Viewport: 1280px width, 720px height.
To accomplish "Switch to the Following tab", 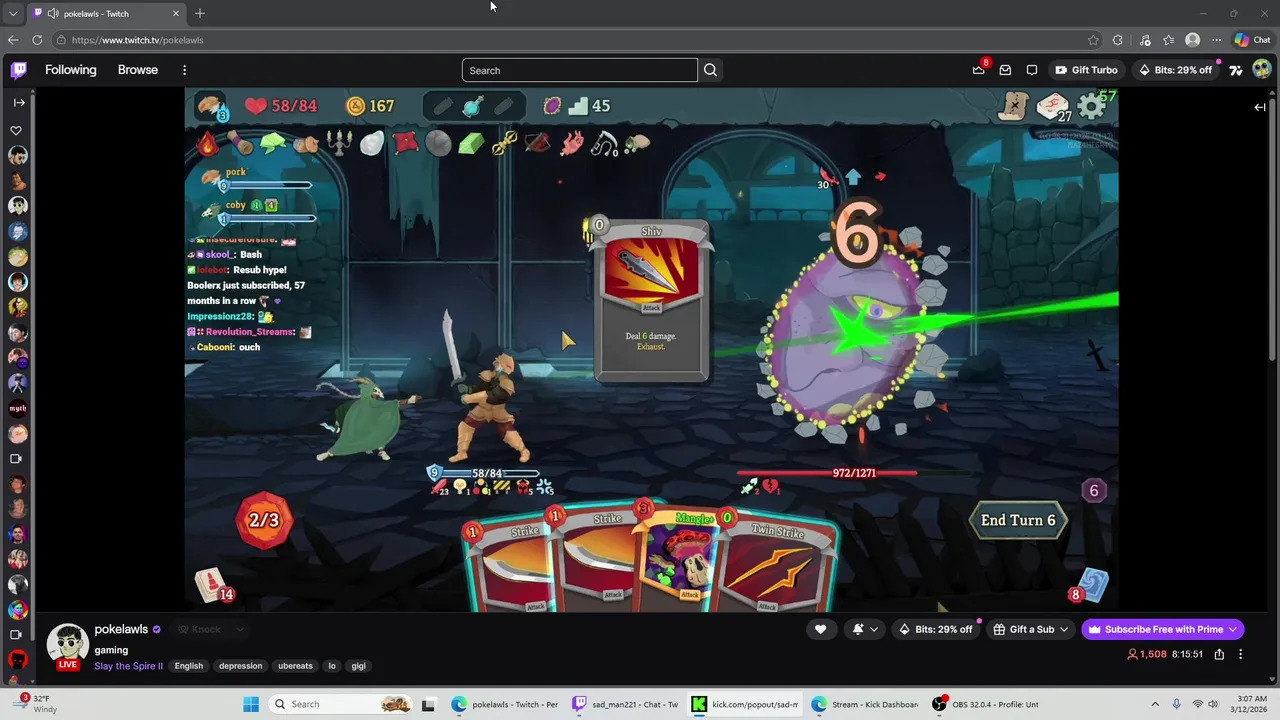I will 70,70.
